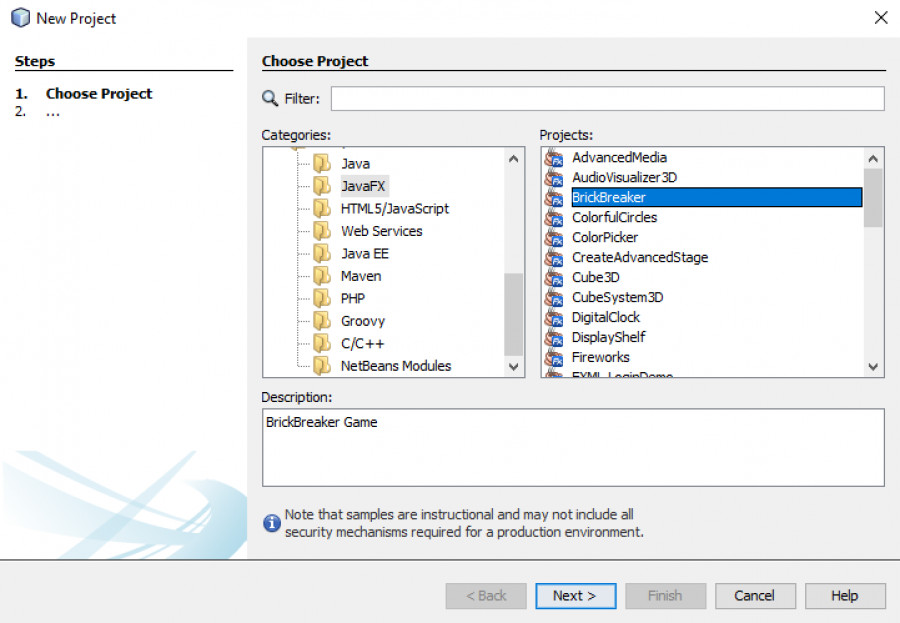This screenshot has width=900, height=623.
Task: Click the BrickBreaker project icon
Action: (x=554, y=198)
